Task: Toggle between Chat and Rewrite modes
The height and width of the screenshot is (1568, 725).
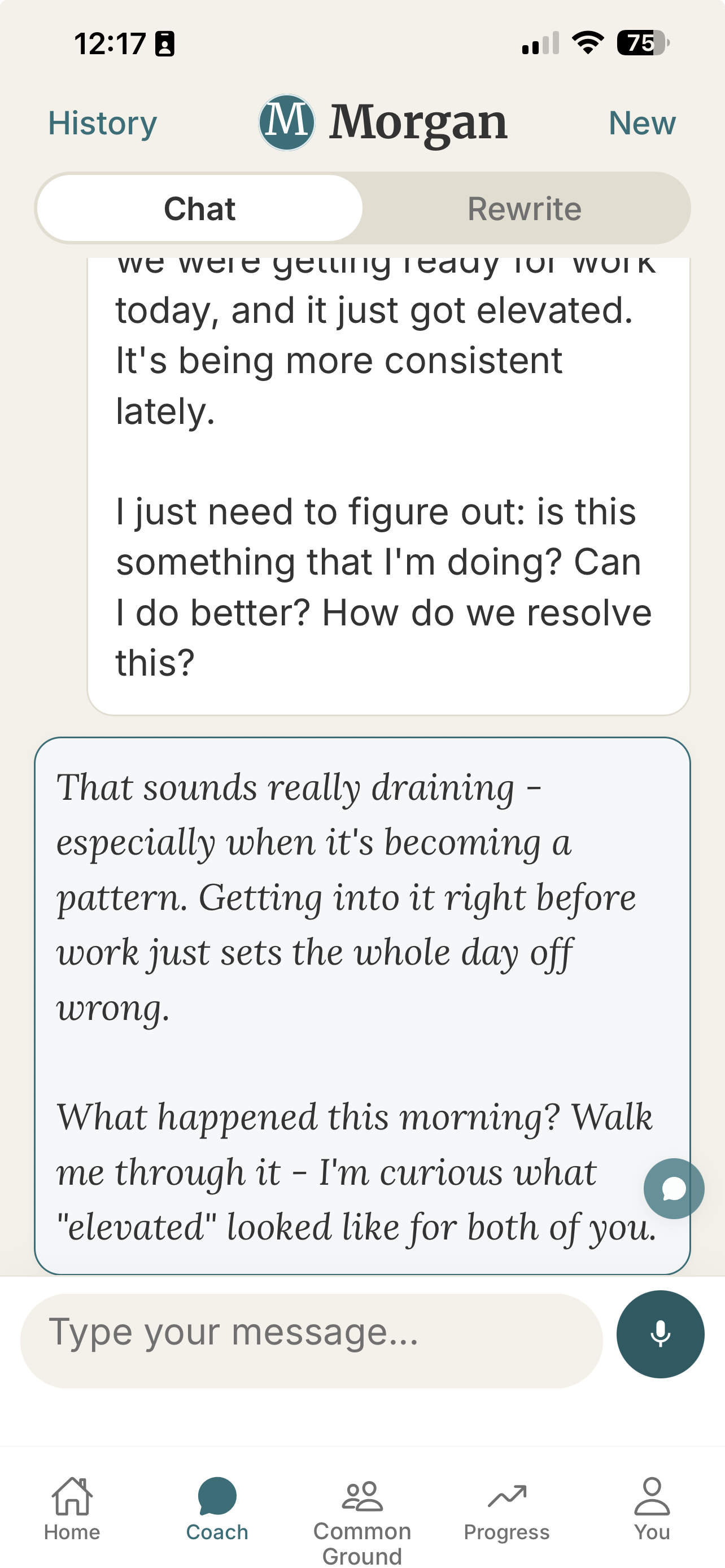Action: (362, 208)
